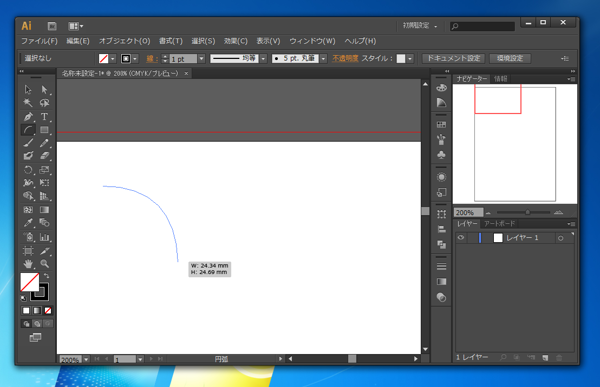Screen dimensions: 600x387
Task: Open the Arrange Documents dropdown in title bar
Action: 75,26
